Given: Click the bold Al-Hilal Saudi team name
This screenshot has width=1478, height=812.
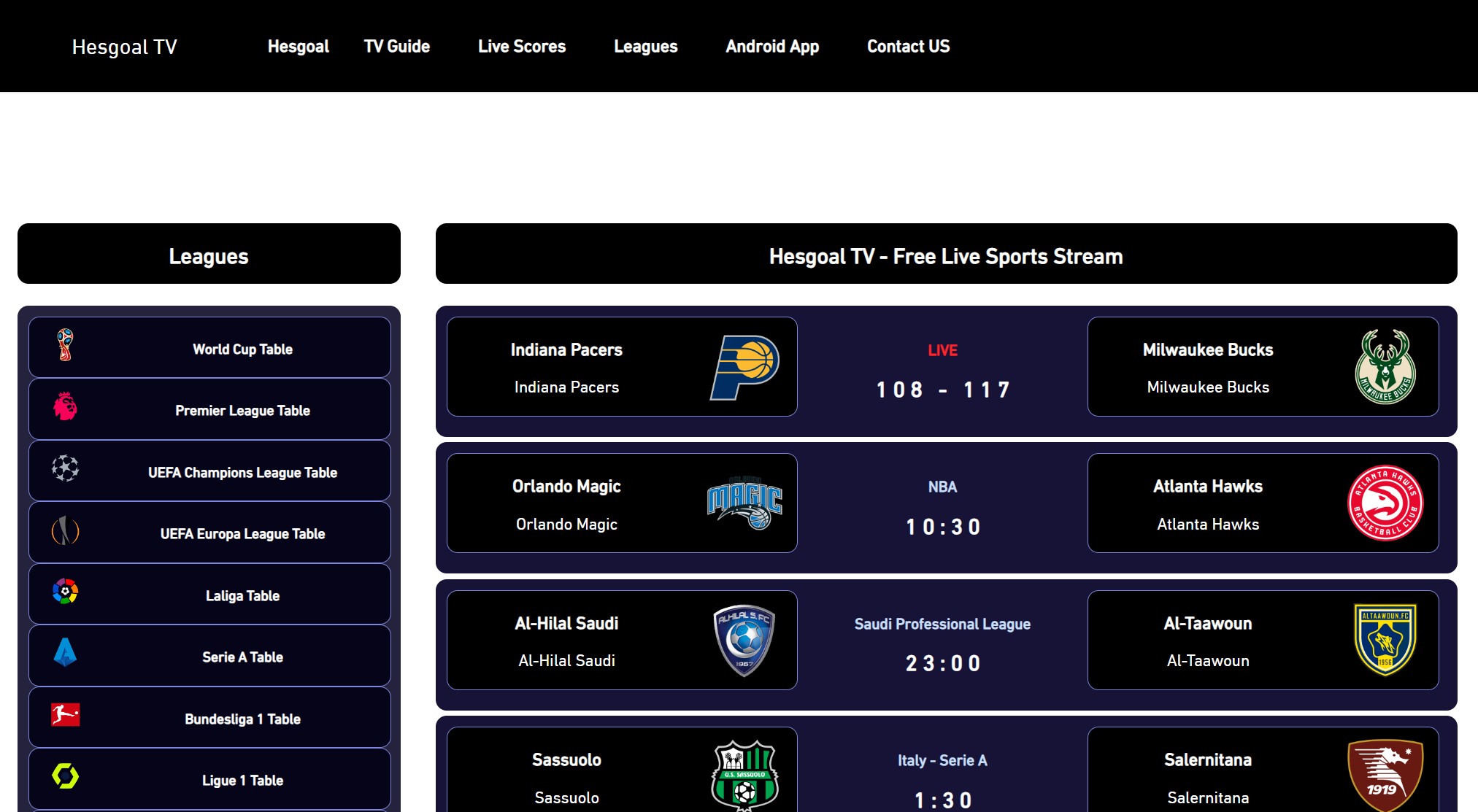Looking at the screenshot, I should (566, 624).
